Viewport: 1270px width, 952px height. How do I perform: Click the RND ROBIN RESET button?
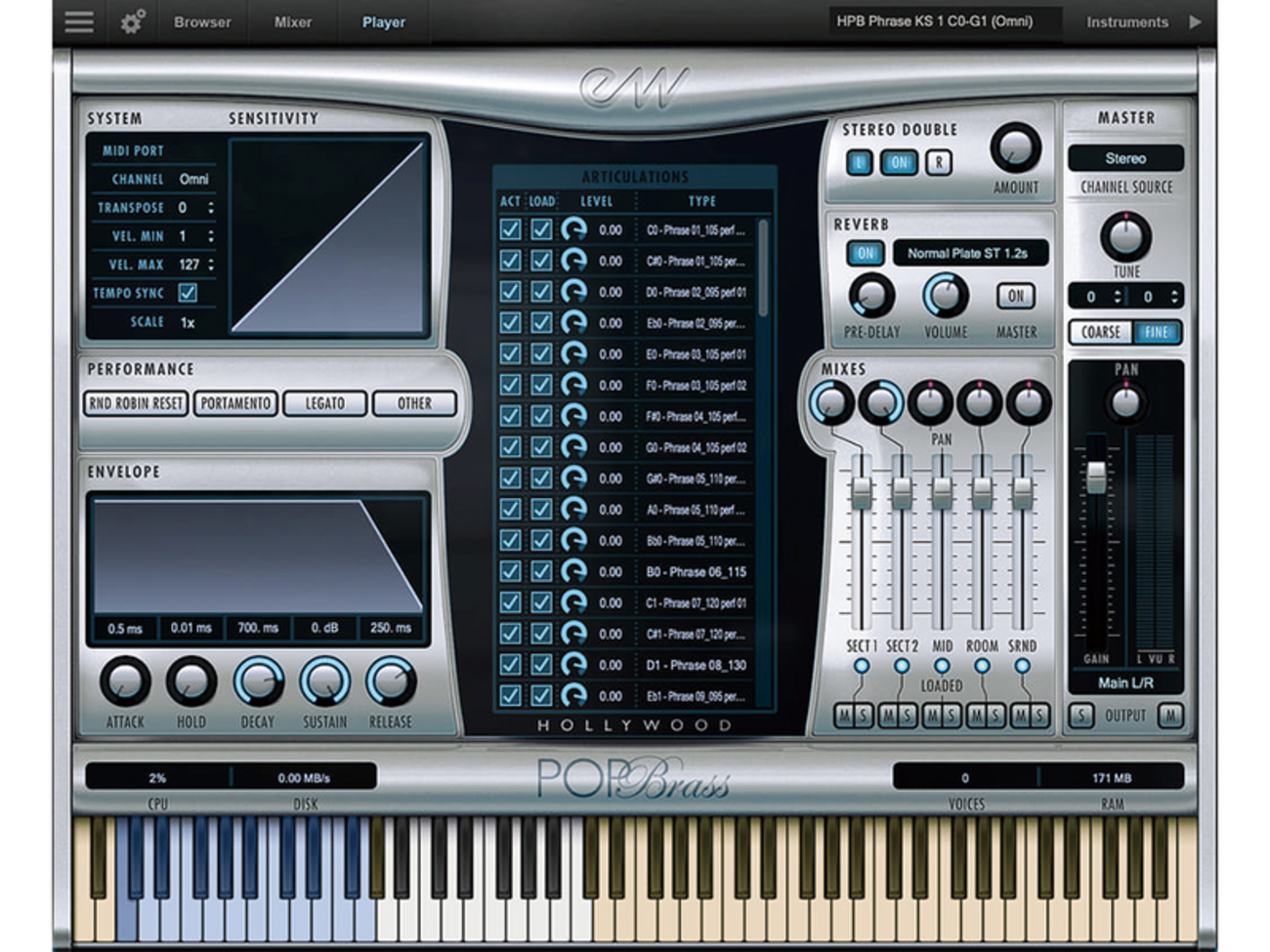(x=136, y=403)
